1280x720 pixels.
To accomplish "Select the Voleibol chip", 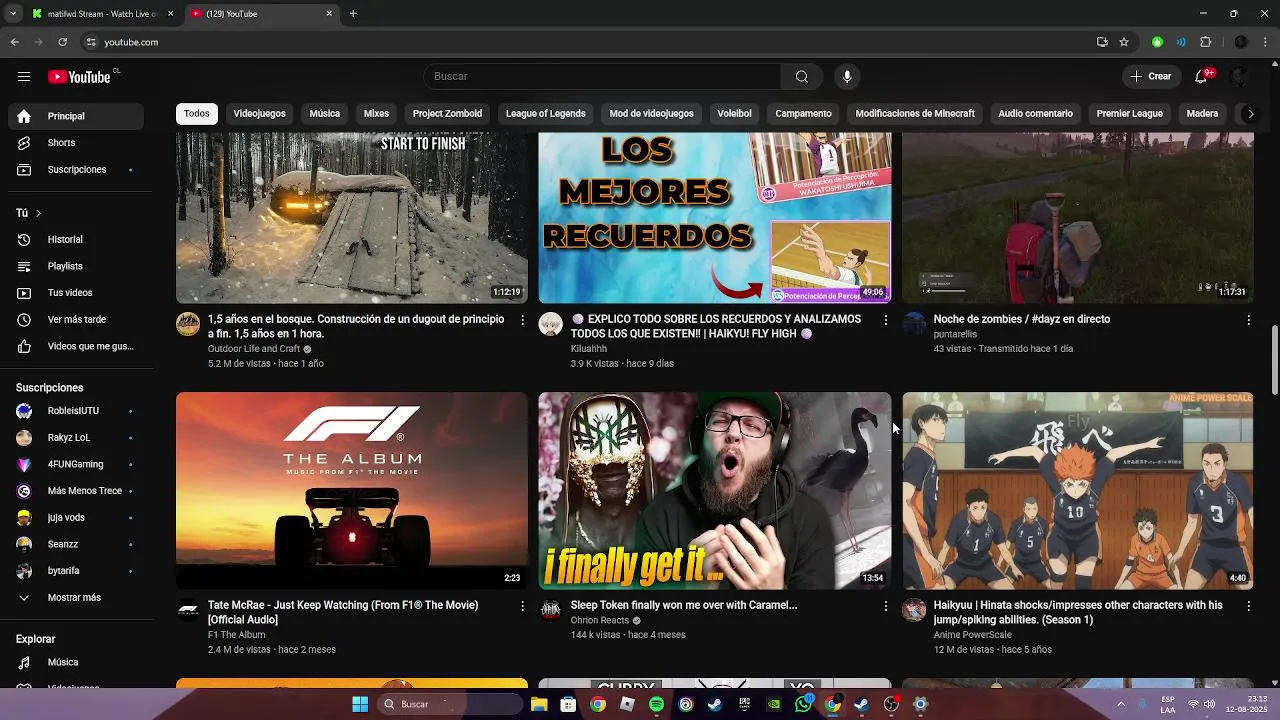I will (x=734, y=114).
